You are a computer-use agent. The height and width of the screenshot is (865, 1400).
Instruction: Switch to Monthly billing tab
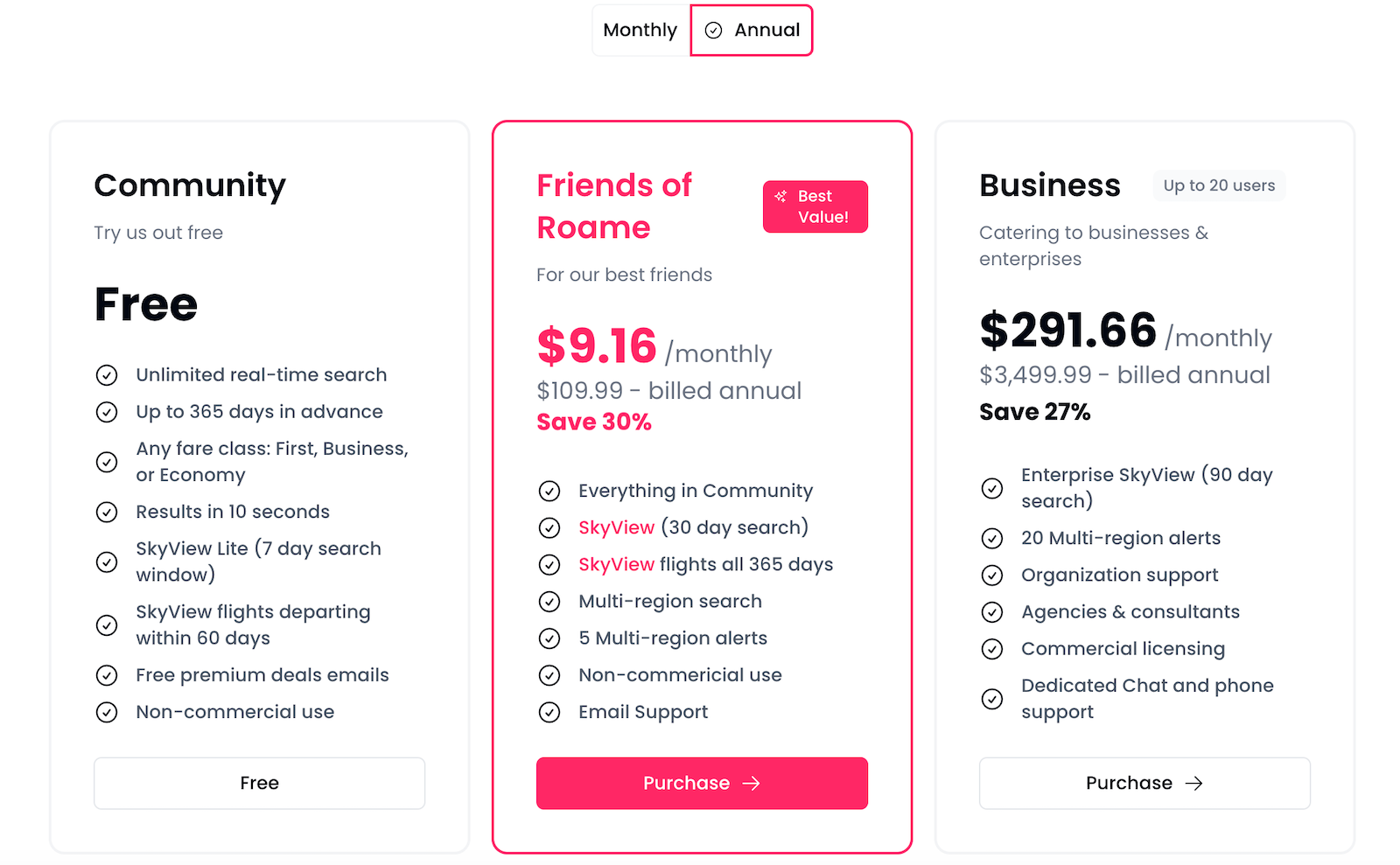(x=640, y=31)
